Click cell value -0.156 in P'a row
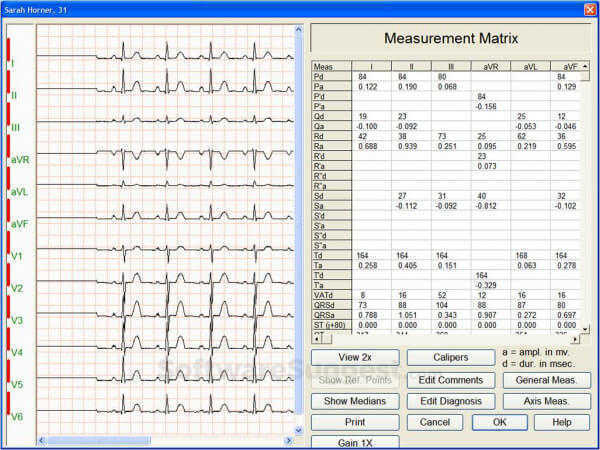Viewport: 600px width, 450px height. click(x=486, y=106)
